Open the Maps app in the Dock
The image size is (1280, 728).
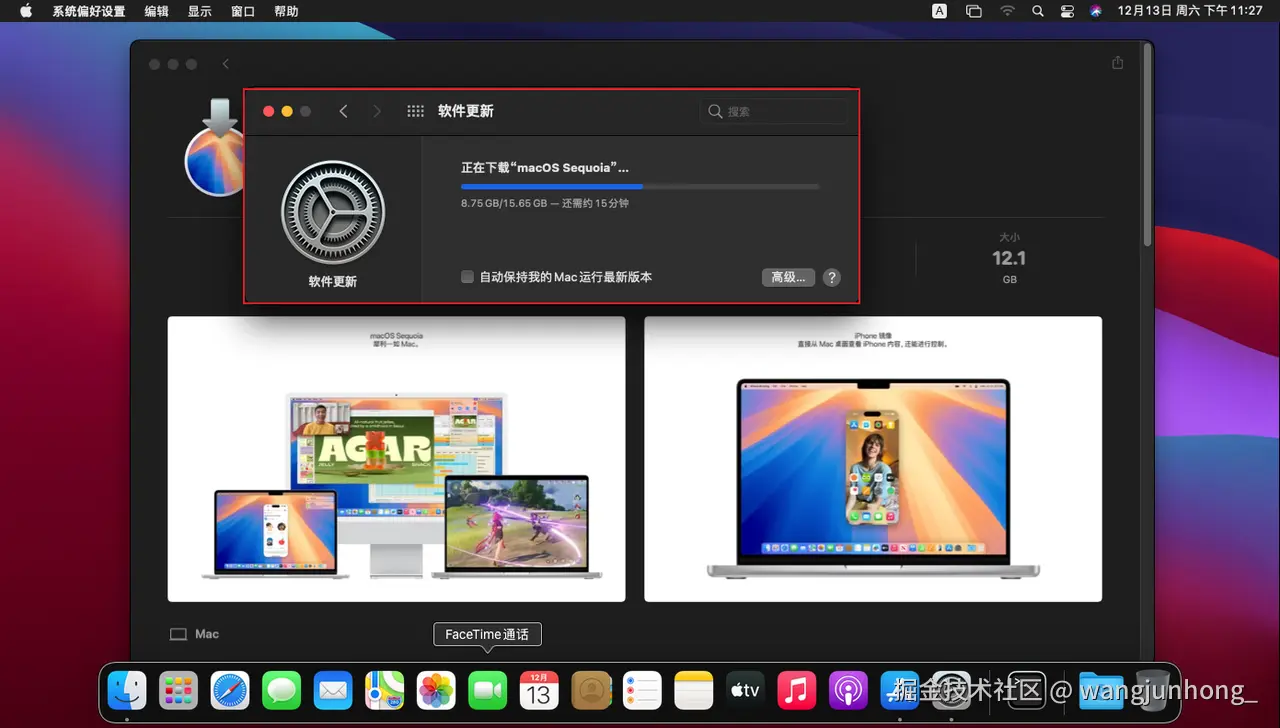point(384,690)
